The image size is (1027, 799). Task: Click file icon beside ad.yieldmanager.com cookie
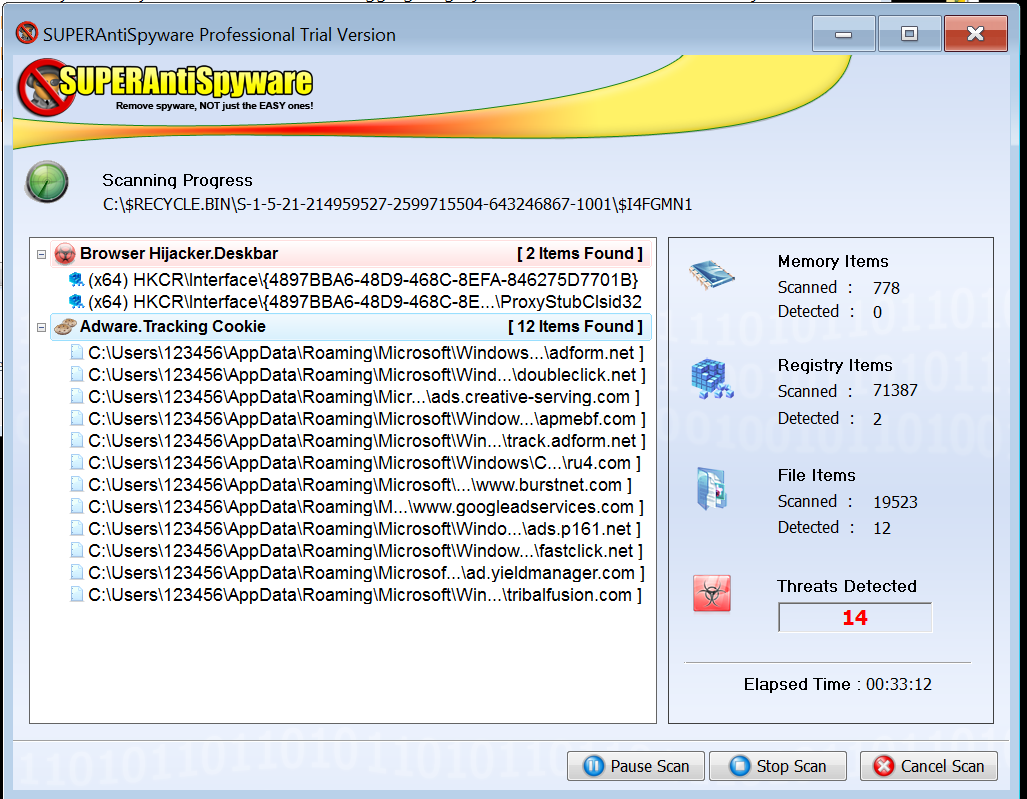(77, 573)
